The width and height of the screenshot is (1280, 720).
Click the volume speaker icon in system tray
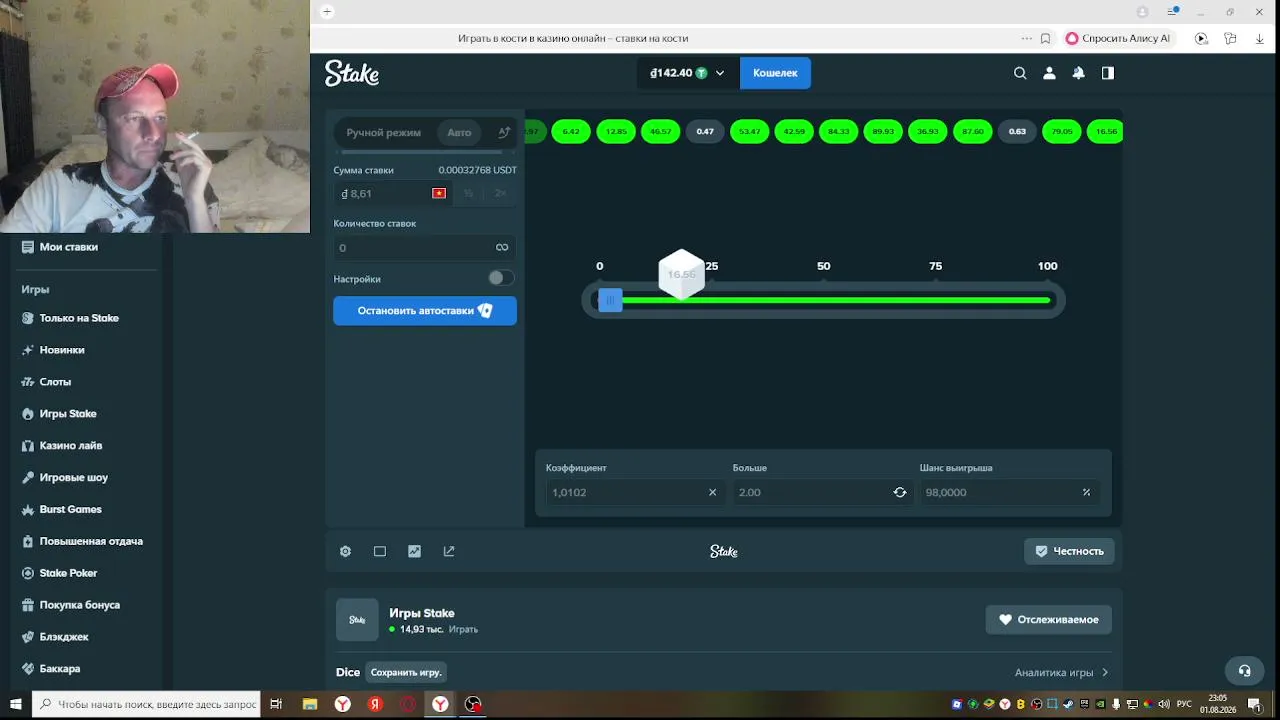(x=1164, y=704)
